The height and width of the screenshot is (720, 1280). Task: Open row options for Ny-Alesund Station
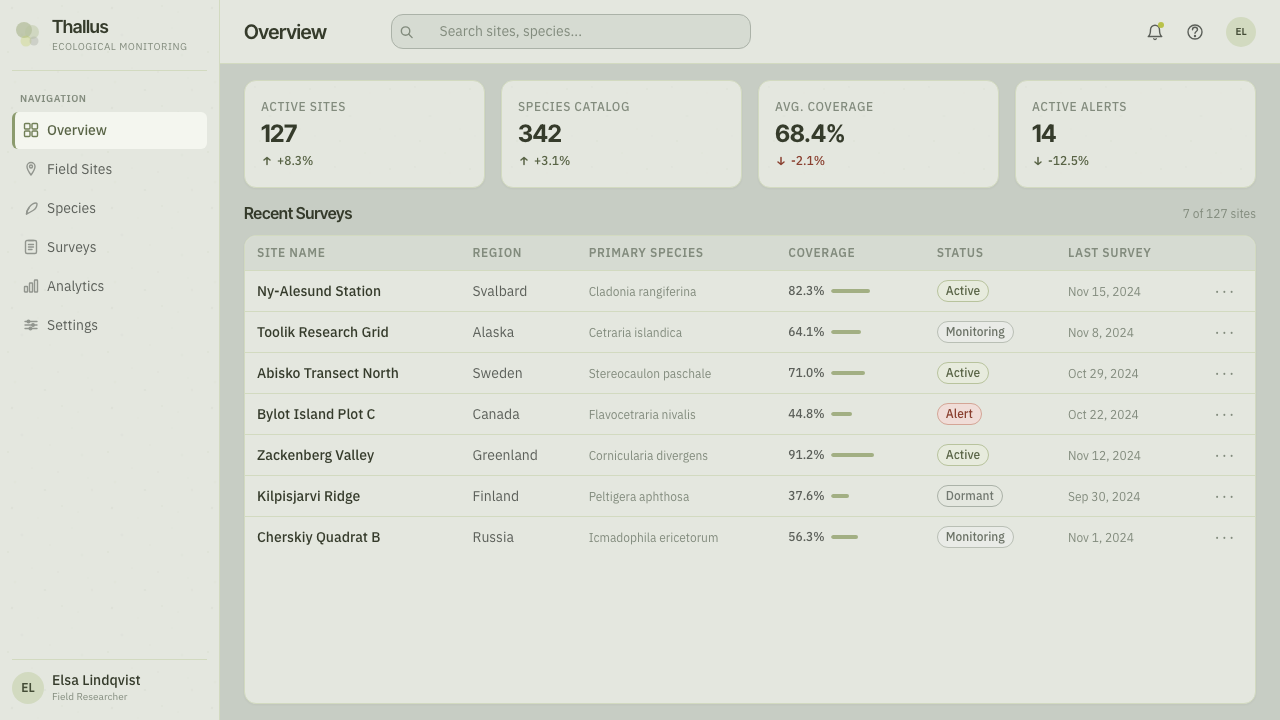pos(1225,291)
